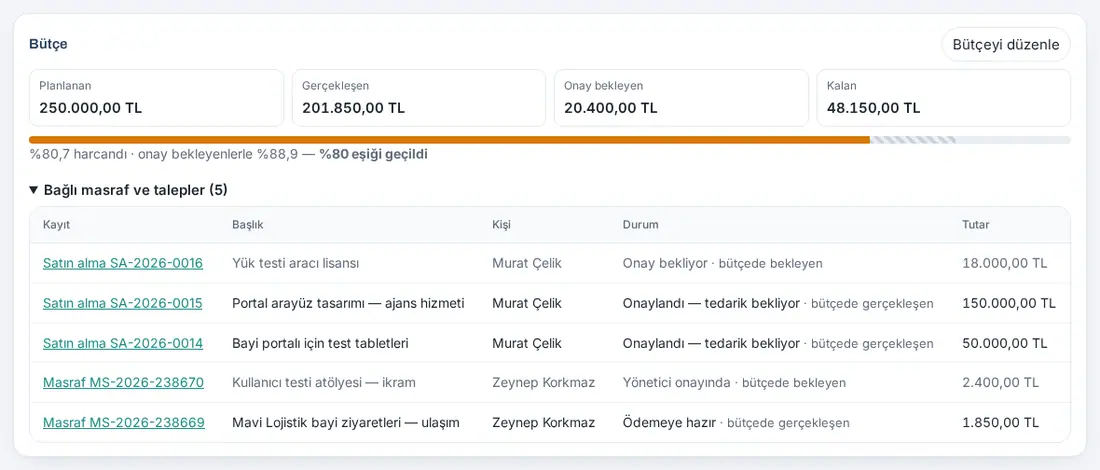Click the Kayıt column header
Screen dimensions: 1100x470
point(57,224)
